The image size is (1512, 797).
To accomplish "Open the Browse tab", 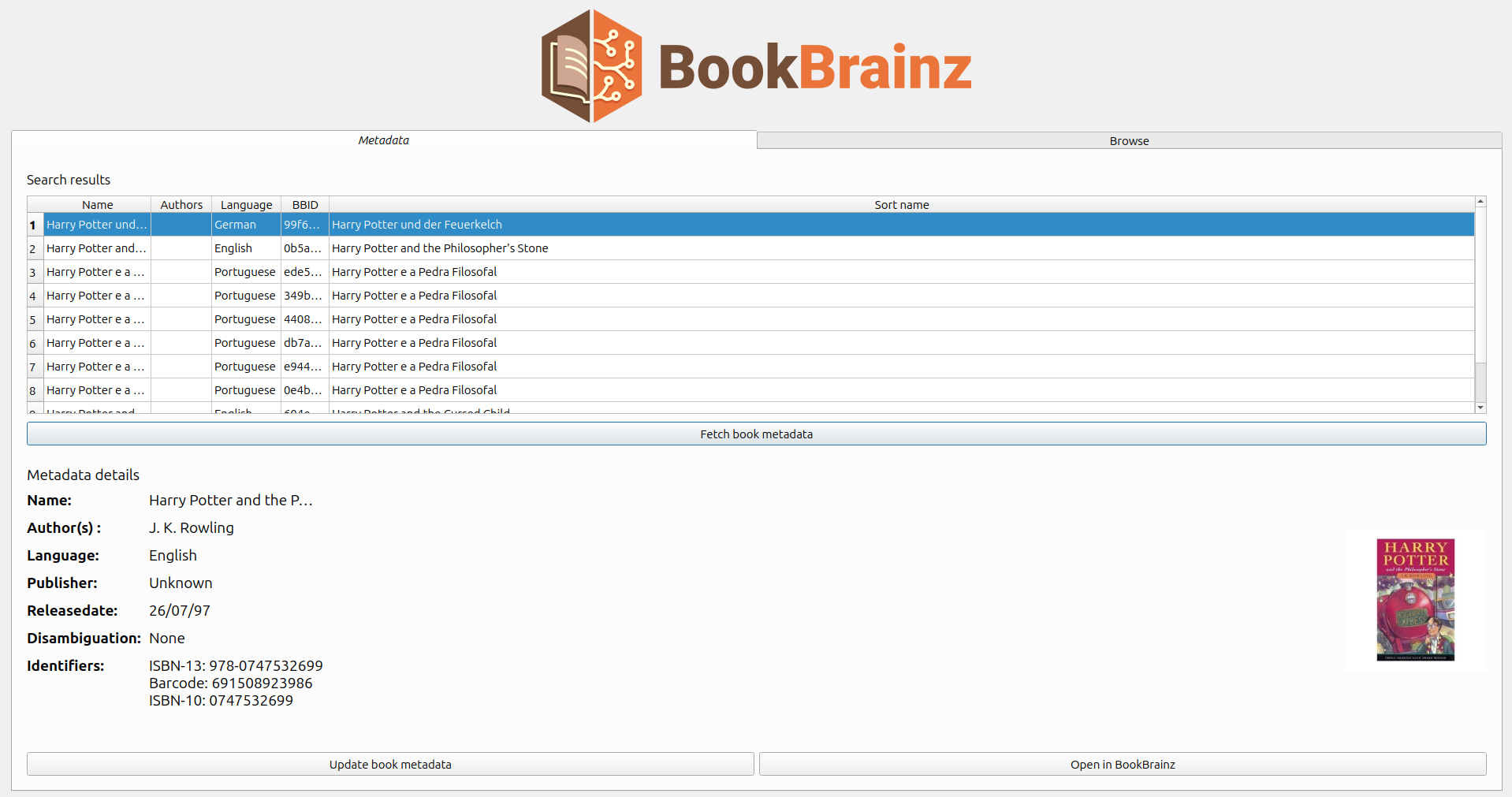I will pos(1129,141).
